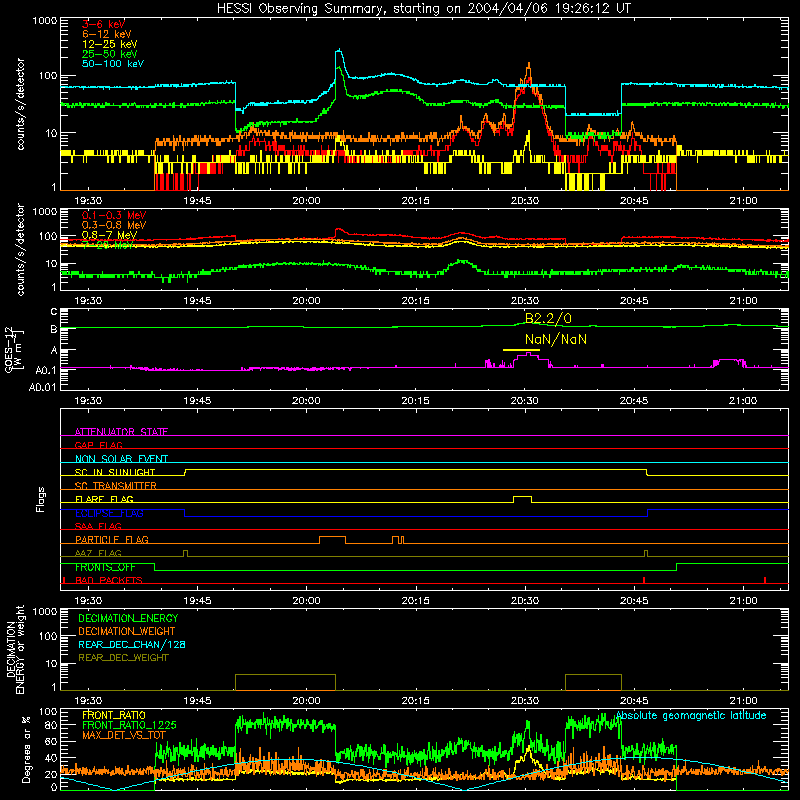Click the GAP_FLAG label
Screen dimensions: 800x800
pos(98,445)
